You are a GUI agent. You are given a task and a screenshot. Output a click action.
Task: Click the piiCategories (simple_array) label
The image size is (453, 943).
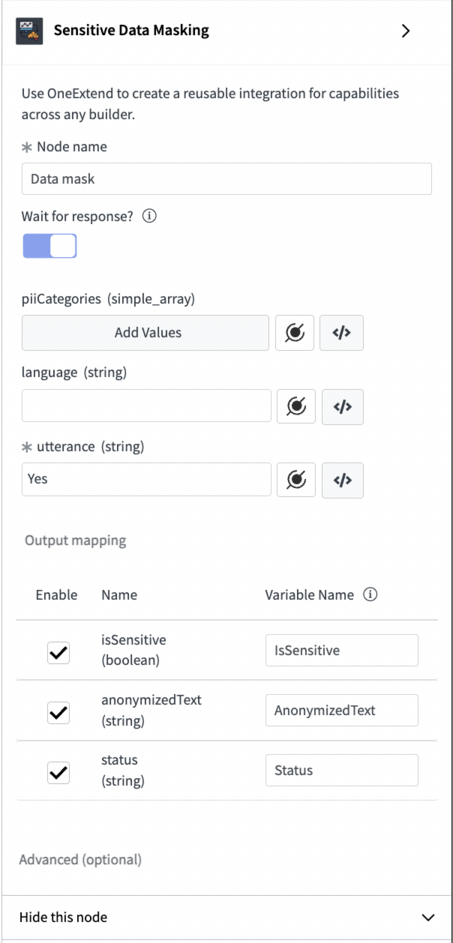pyautogui.click(x=108, y=299)
